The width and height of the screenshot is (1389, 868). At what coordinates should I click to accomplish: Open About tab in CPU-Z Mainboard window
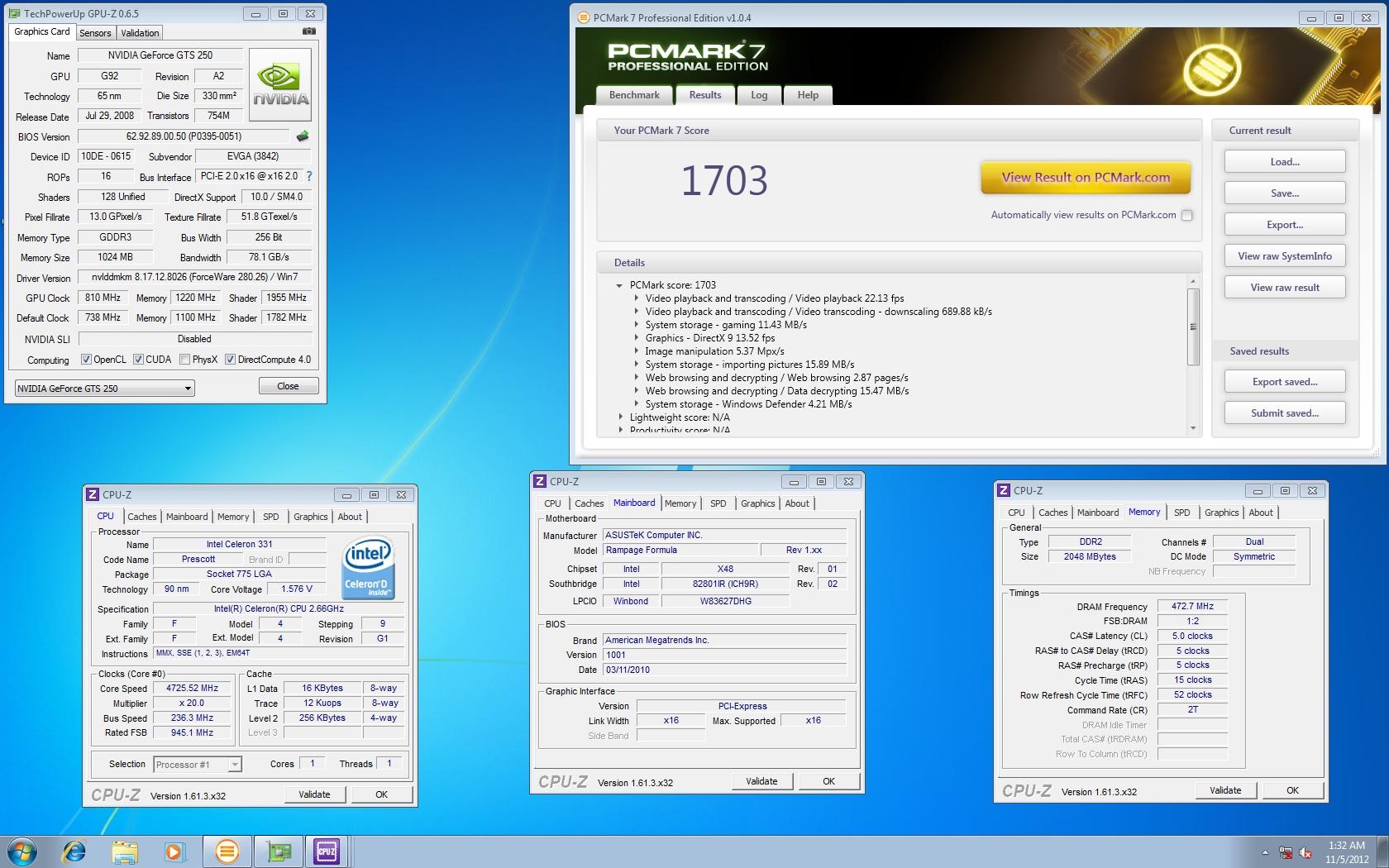pos(797,503)
